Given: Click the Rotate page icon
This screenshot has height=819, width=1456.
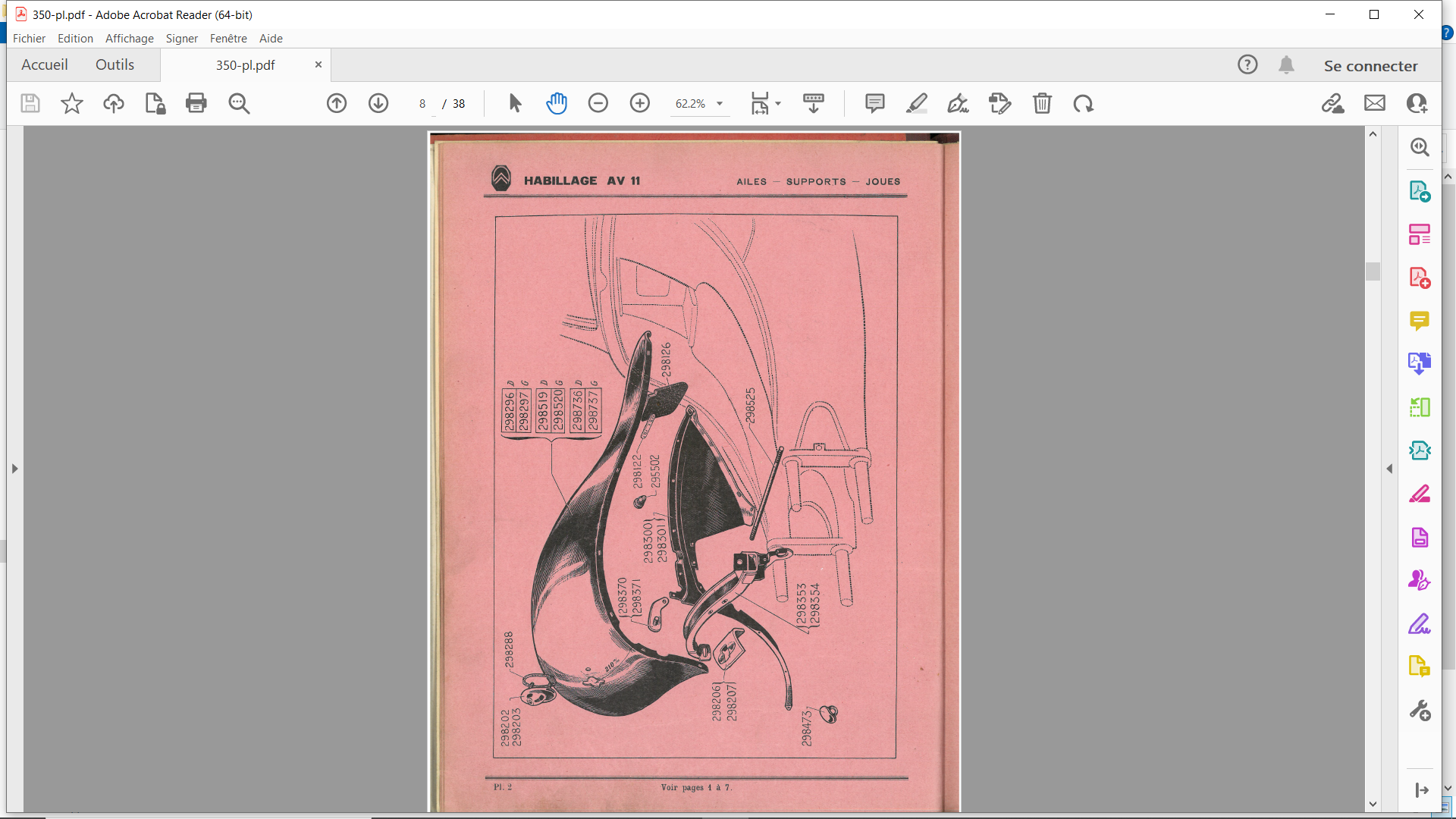Looking at the screenshot, I should click(x=1083, y=103).
